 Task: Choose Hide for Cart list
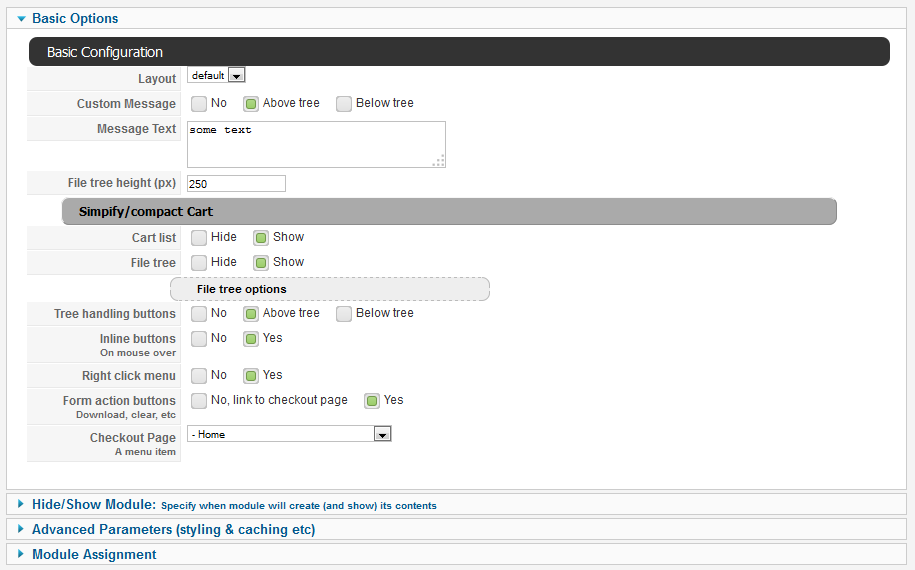199,237
